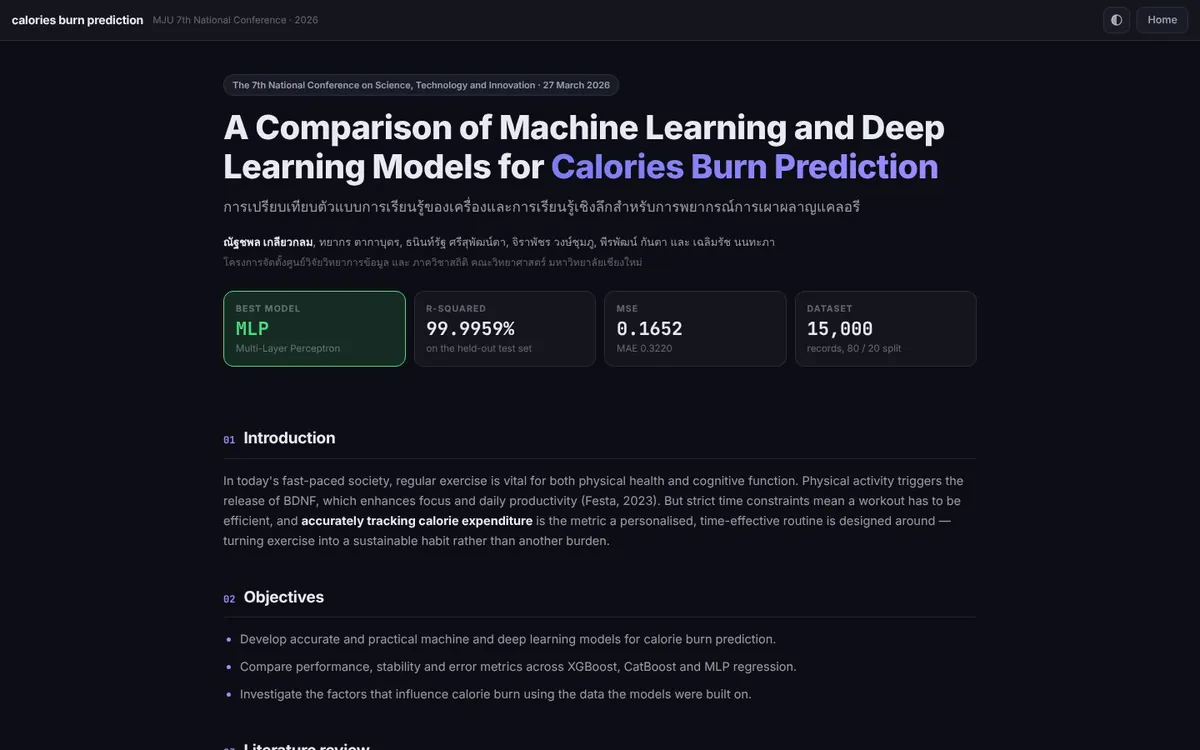This screenshot has height=750, width=1200.
Task: Select the Dataset 15,000 card
Action: (886, 329)
